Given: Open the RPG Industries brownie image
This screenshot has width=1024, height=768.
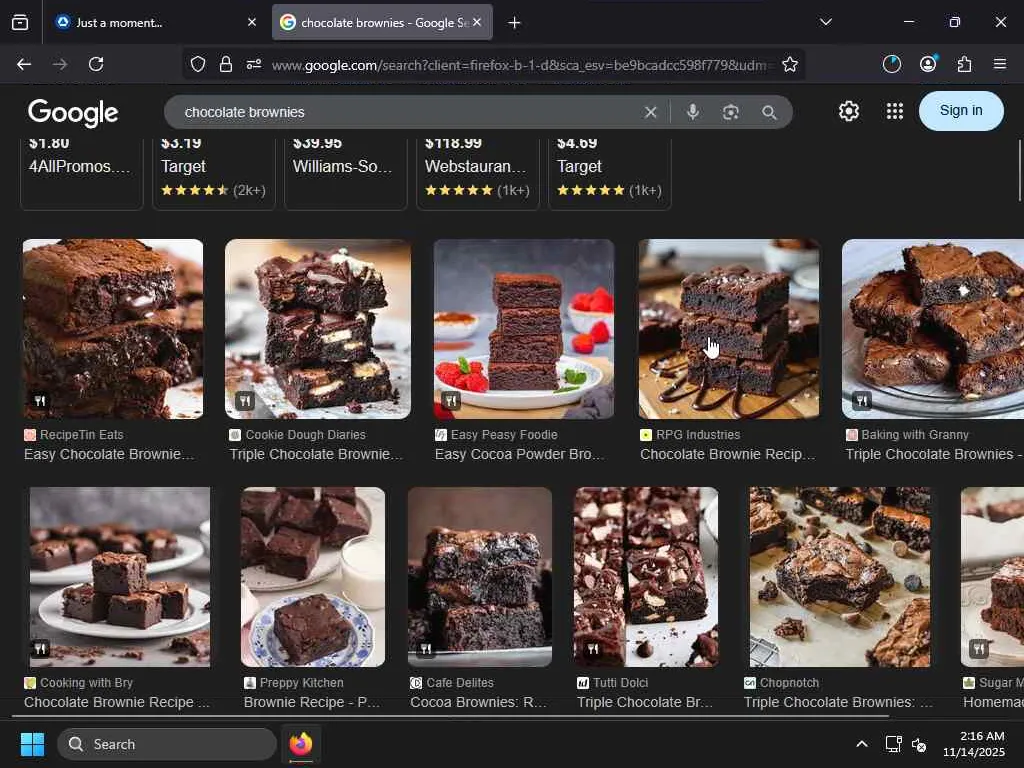Looking at the screenshot, I should pyautogui.click(x=729, y=328).
